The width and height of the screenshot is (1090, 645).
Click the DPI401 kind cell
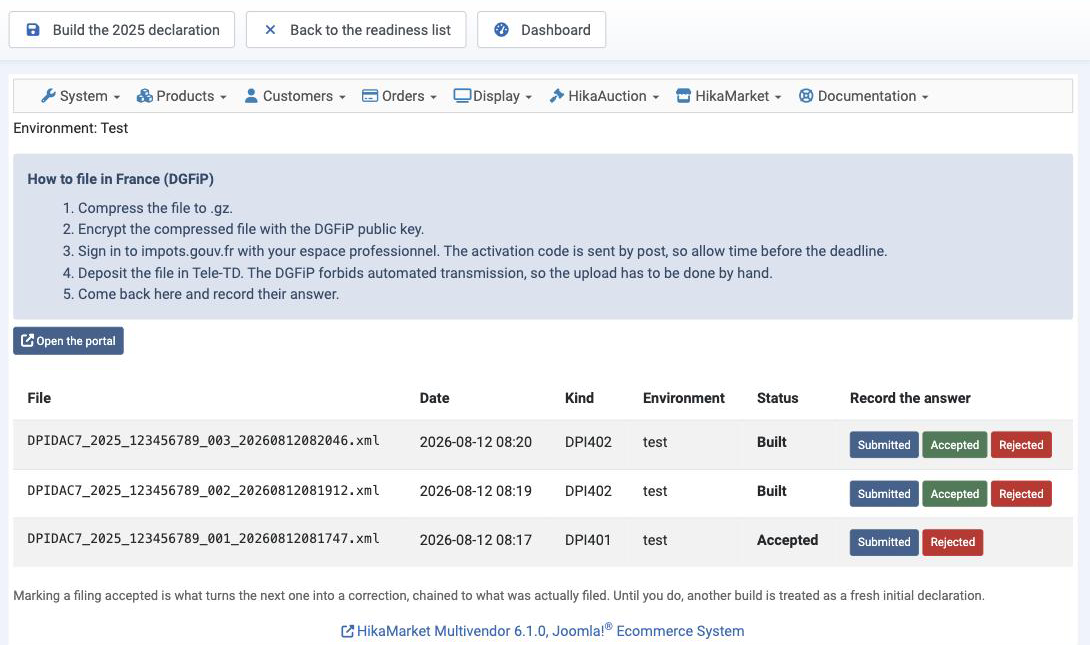(x=588, y=540)
